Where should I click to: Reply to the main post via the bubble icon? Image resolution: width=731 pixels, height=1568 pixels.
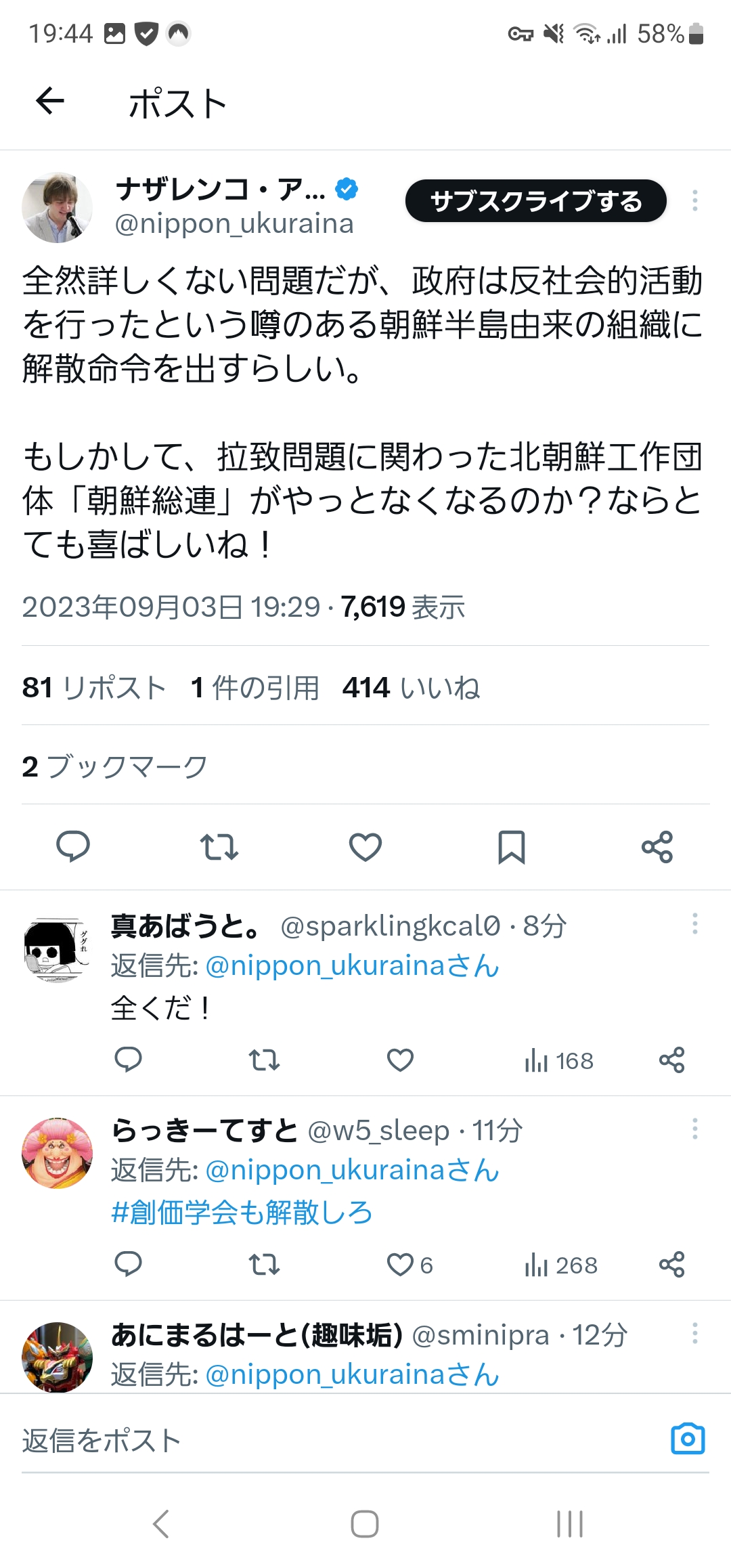pyautogui.click(x=72, y=846)
